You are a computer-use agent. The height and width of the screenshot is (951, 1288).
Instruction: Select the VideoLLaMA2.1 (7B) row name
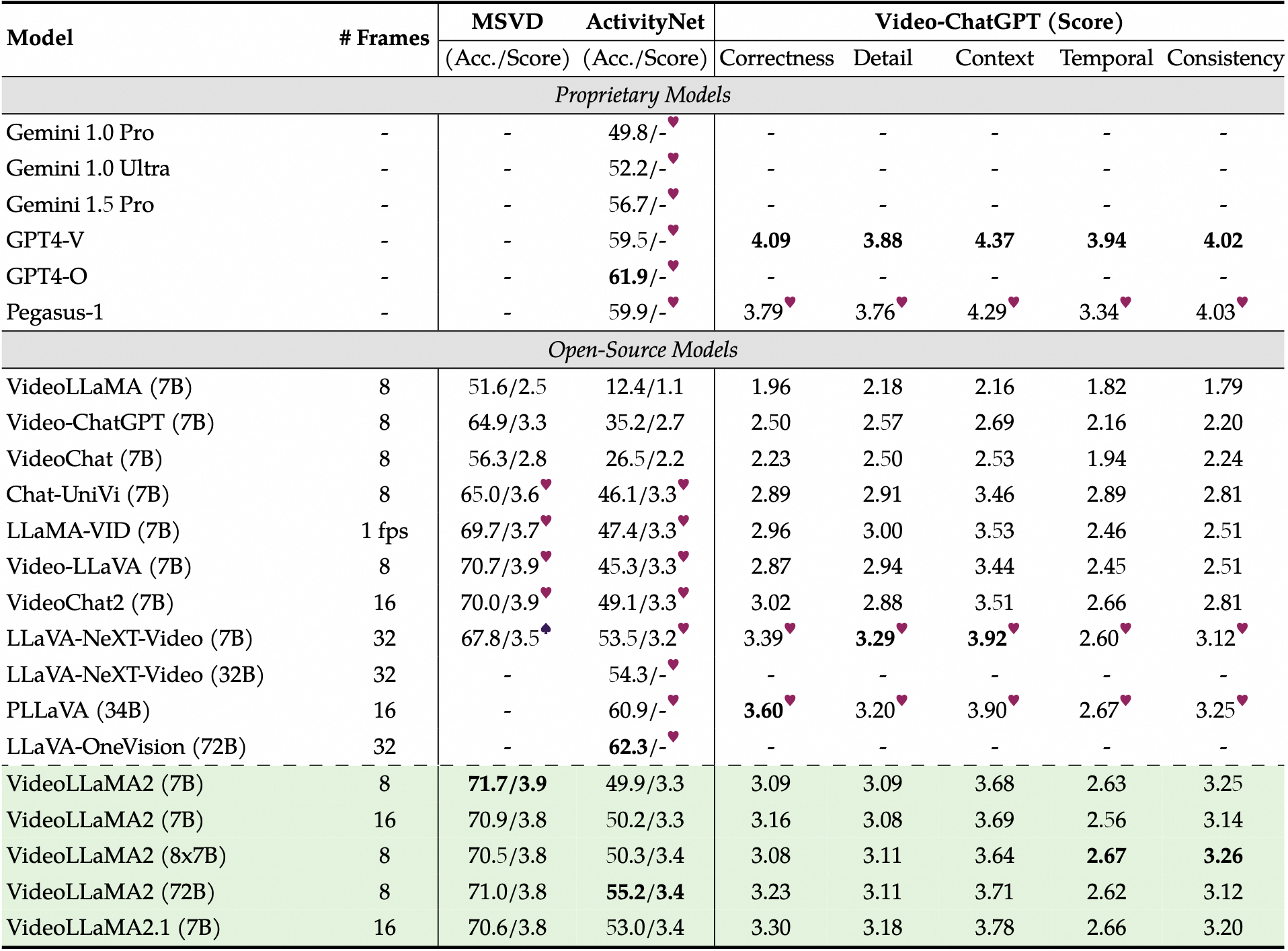click(114, 927)
